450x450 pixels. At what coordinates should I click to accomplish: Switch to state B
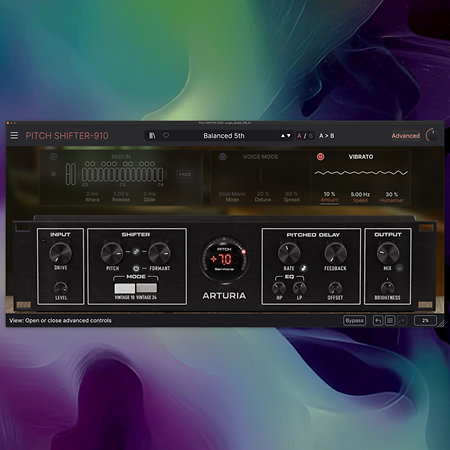coord(311,136)
